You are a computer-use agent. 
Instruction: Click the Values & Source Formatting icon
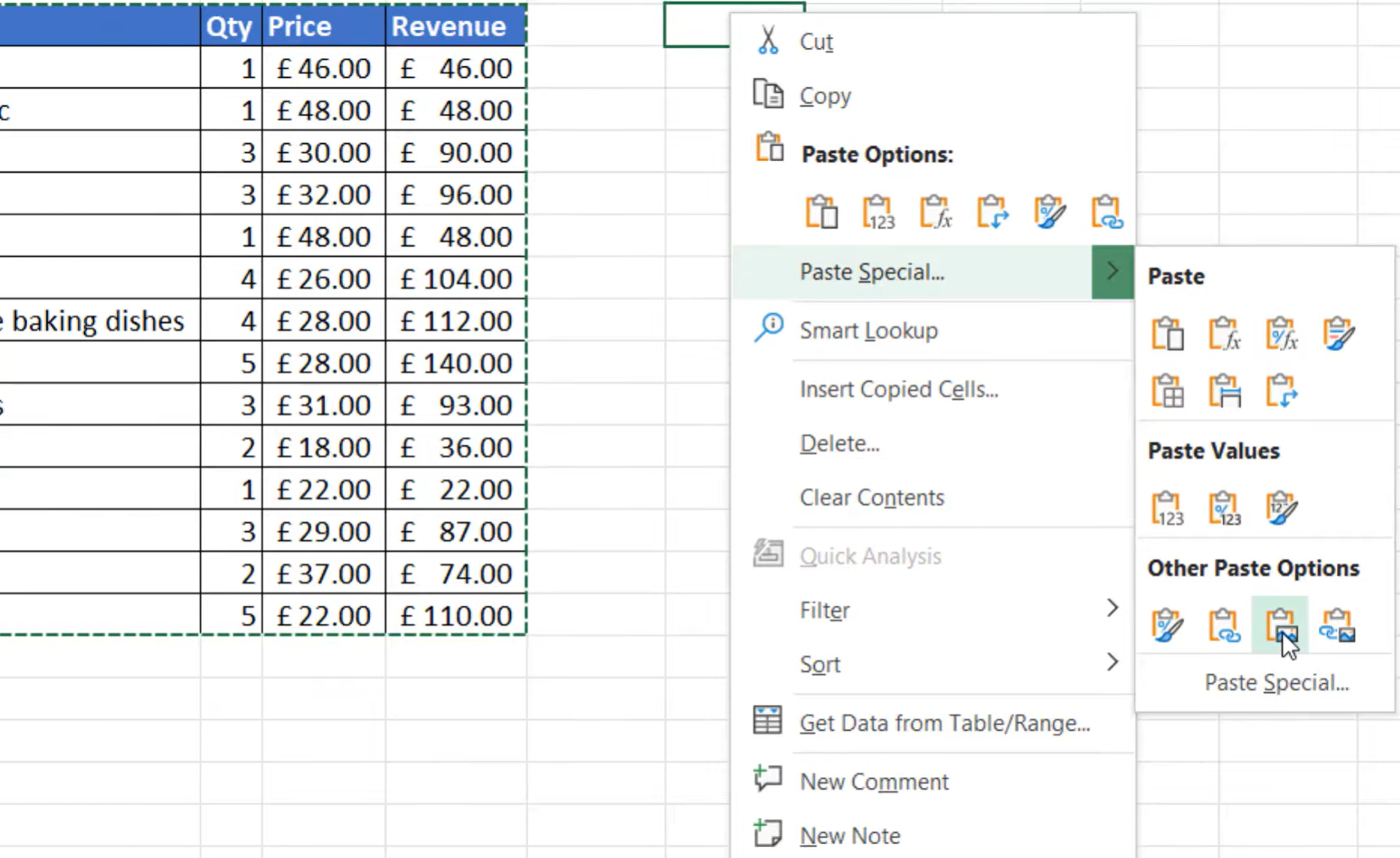pos(1281,508)
